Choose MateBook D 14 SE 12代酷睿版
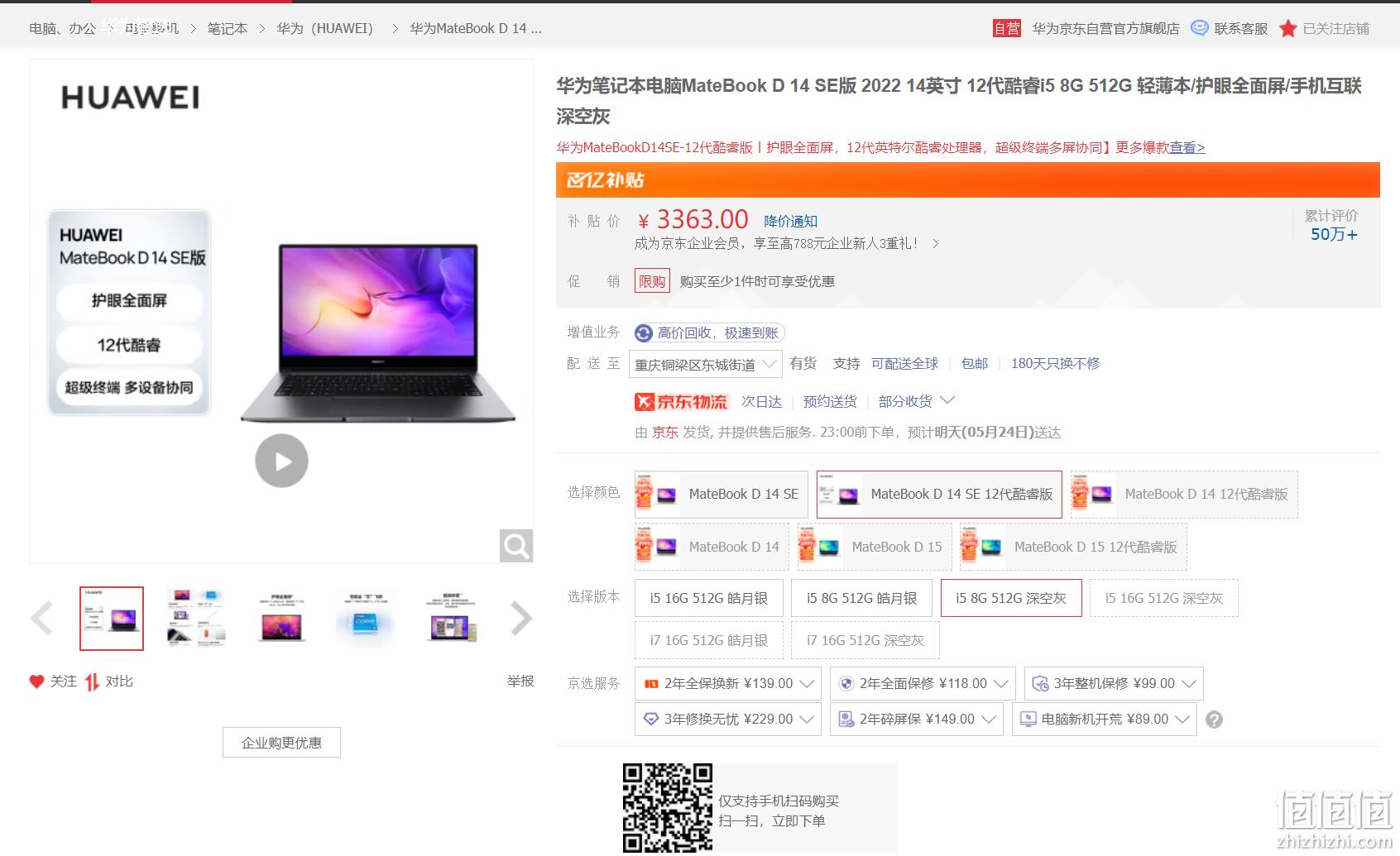The width and height of the screenshot is (1400, 856). point(939,495)
